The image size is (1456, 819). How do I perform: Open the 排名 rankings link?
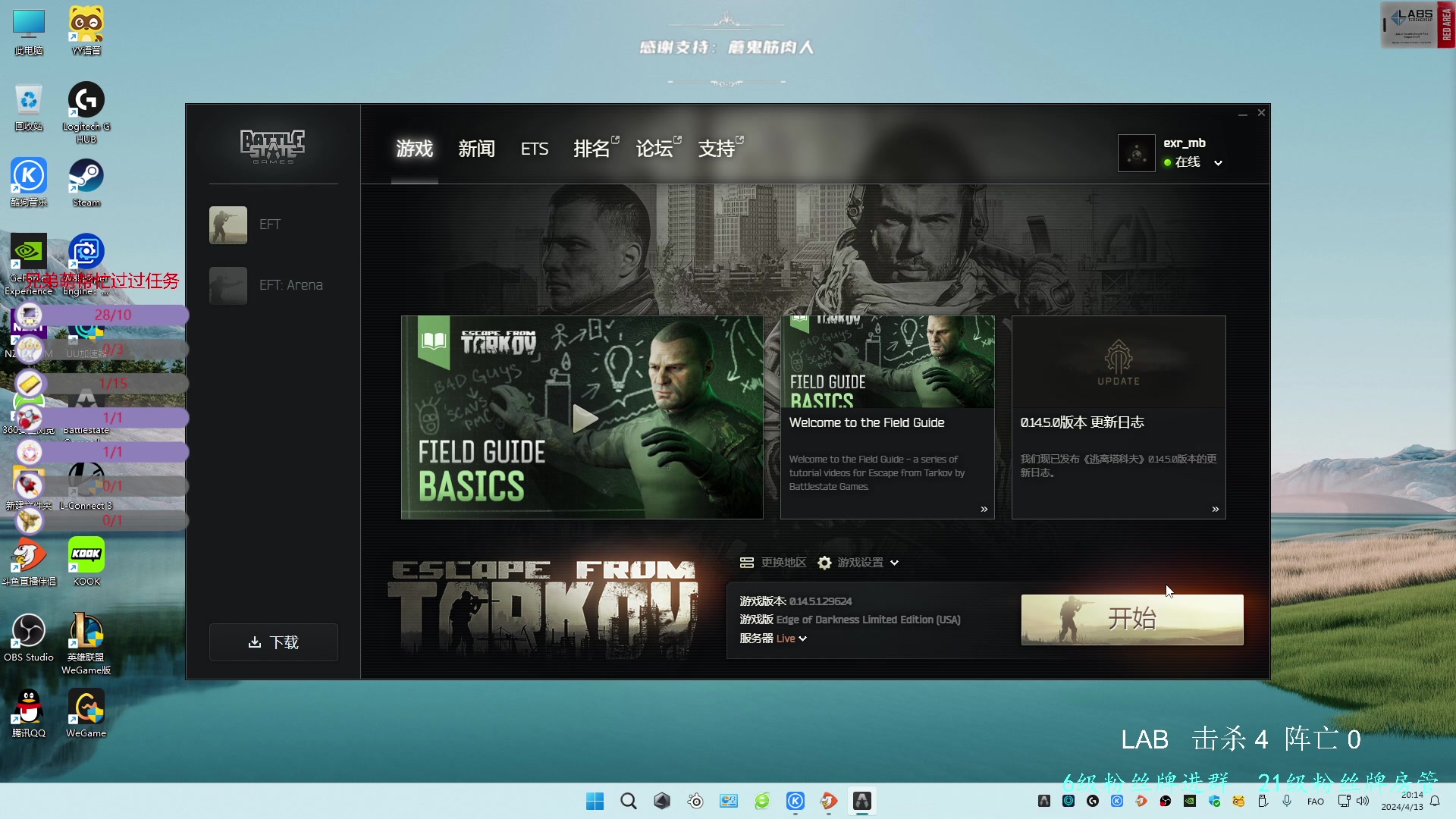pos(595,149)
